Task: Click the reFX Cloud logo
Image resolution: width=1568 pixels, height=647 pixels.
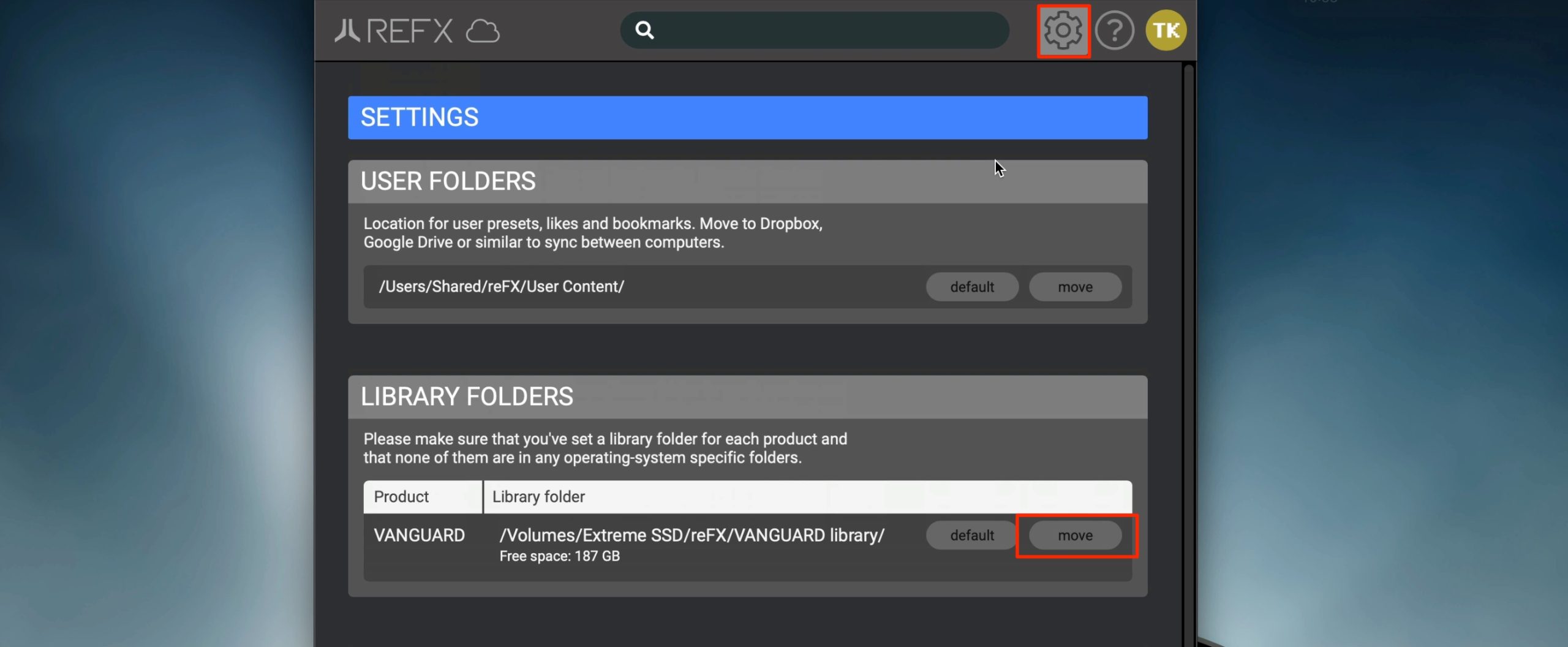Action: [x=417, y=31]
